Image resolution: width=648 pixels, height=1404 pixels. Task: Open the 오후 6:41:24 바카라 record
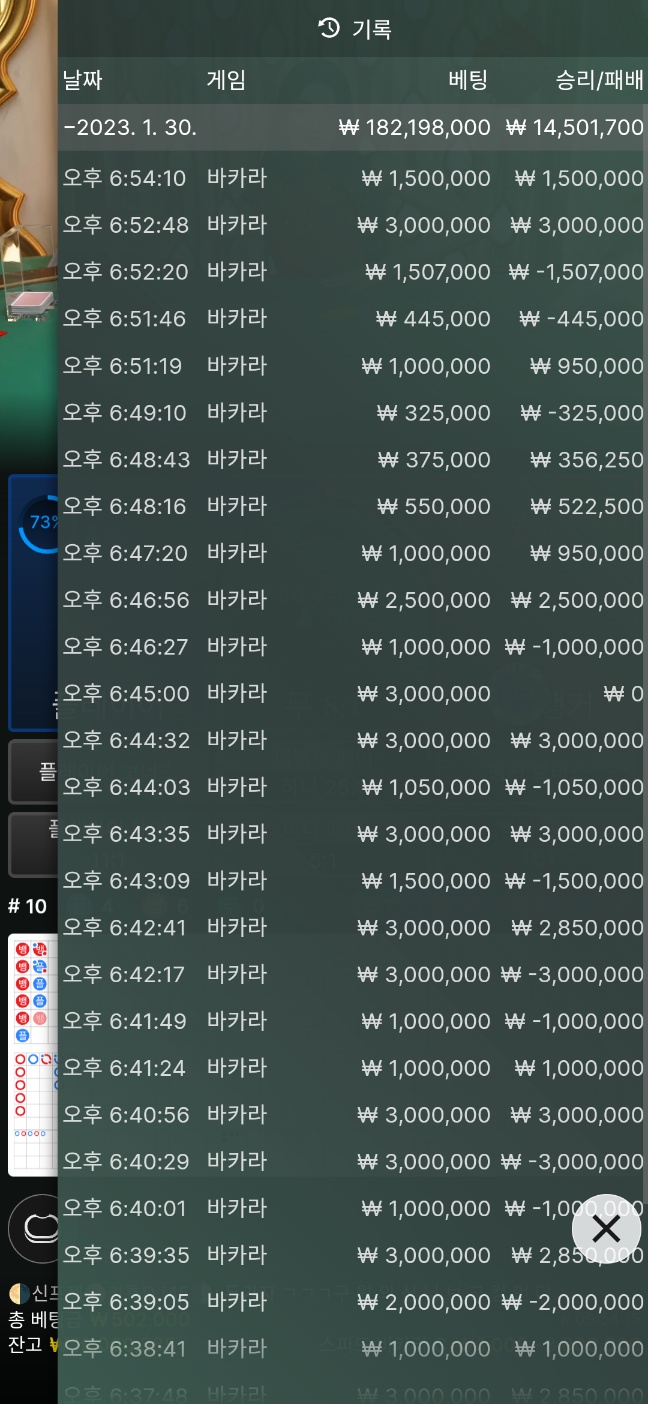pos(352,1068)
